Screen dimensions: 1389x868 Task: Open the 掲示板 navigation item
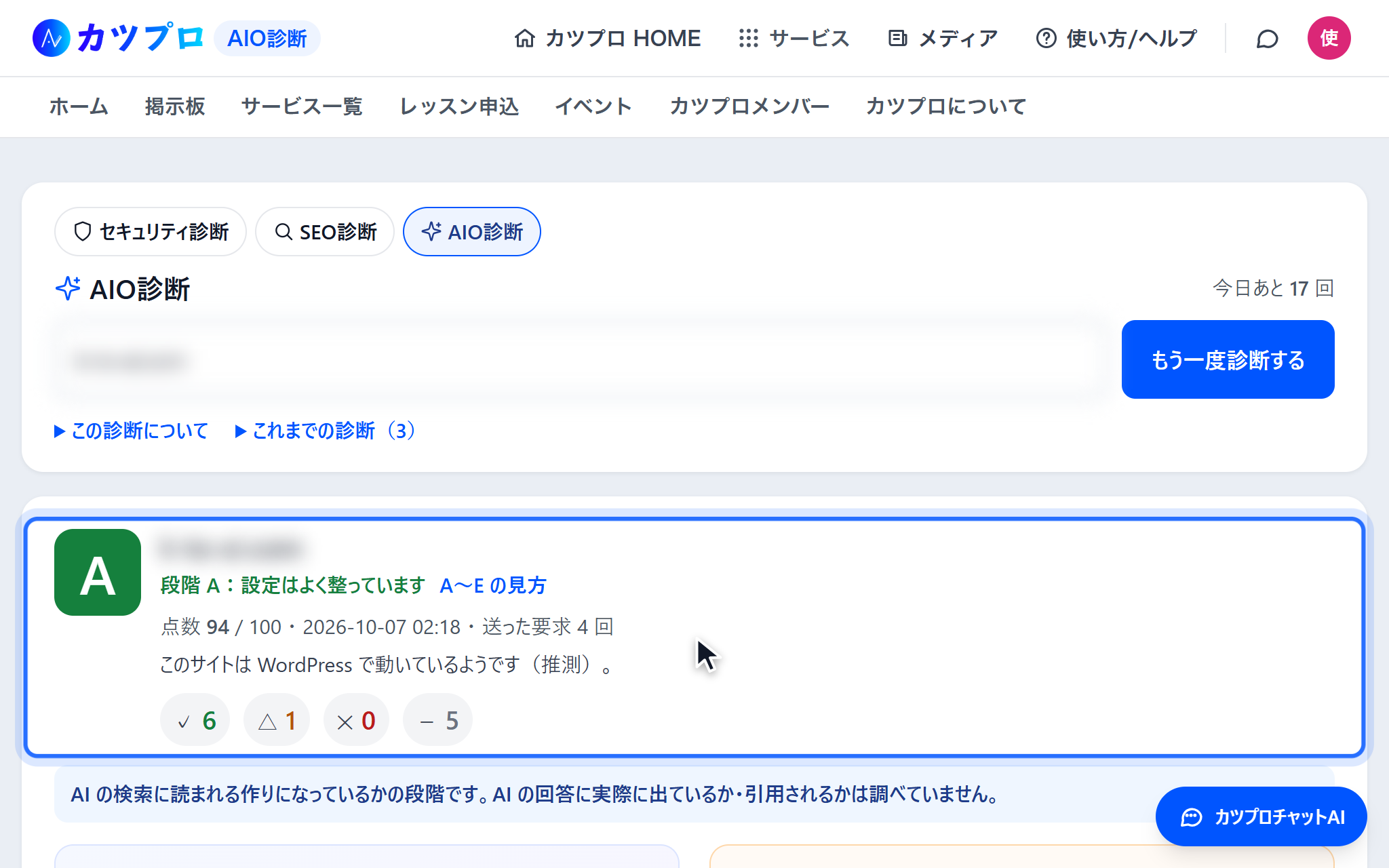click(175, 106)
